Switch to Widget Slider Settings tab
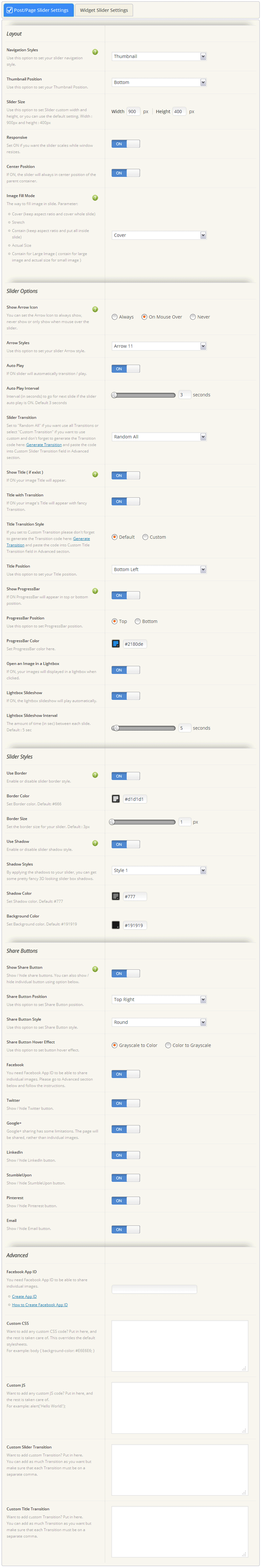This screenshot has width=261, height=1568. click(104, 10)
